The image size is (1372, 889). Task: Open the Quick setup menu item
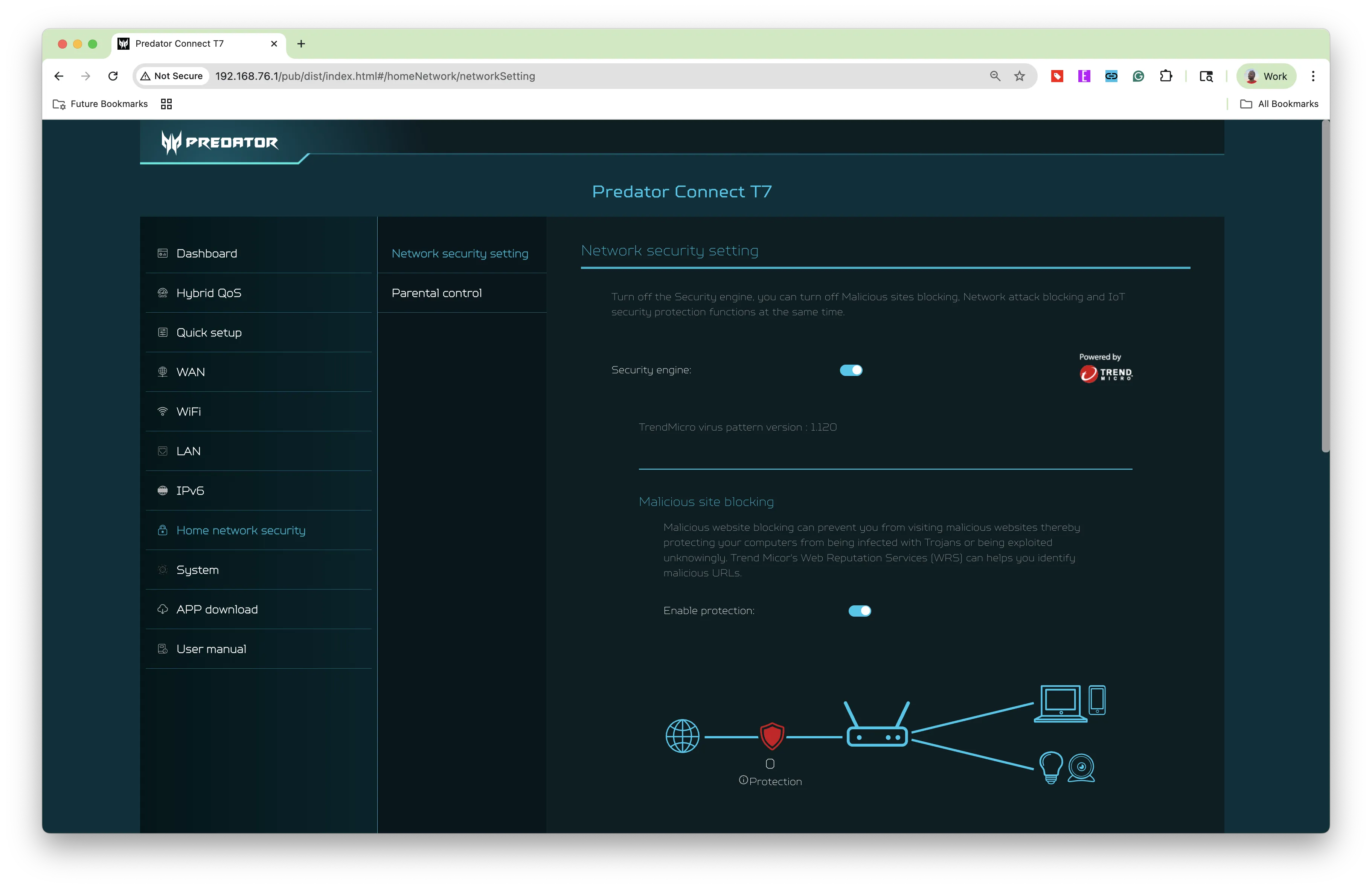[258, 332]
